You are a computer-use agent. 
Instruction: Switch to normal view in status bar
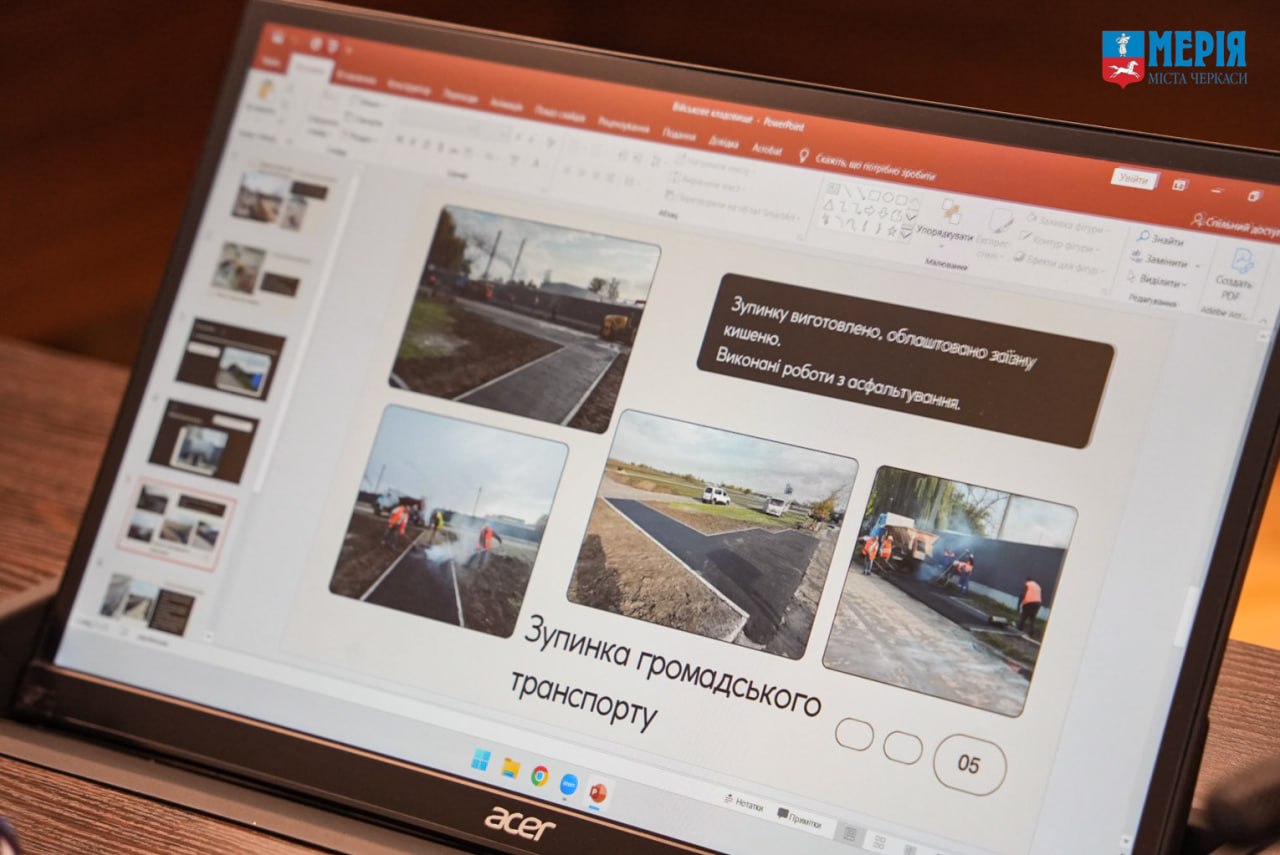(849, 832)
